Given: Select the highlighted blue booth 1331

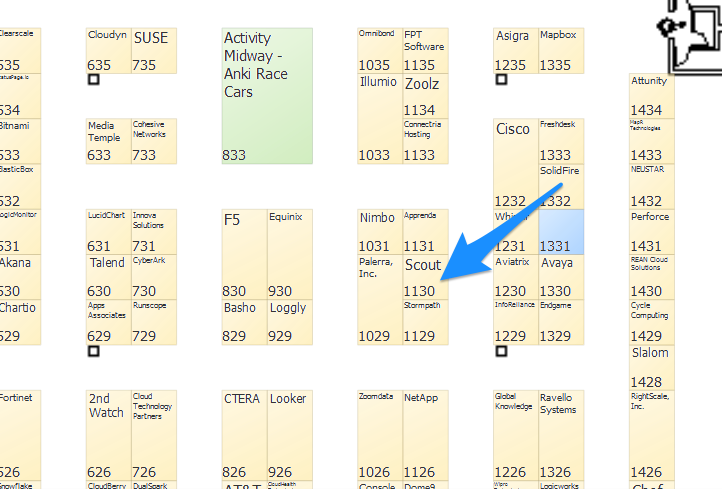Looking at the screenshot, I should (561, 232).
